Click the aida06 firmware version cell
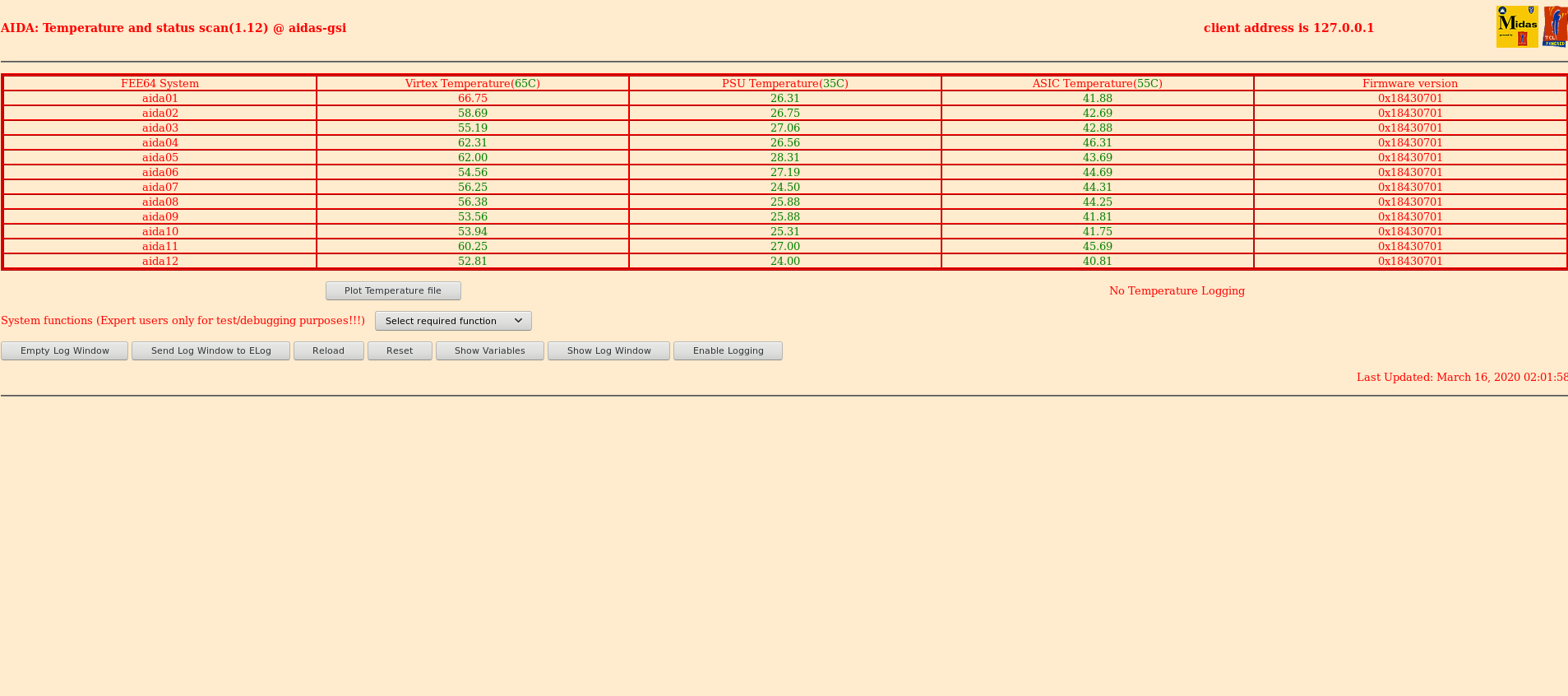This screenshot has height=696, width=1568. click(1410, 173)
